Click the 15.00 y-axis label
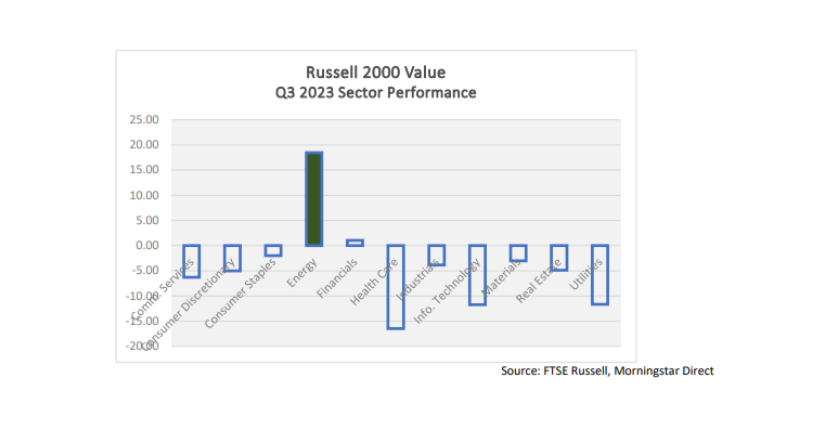830x430 pixels. point(144,170)
